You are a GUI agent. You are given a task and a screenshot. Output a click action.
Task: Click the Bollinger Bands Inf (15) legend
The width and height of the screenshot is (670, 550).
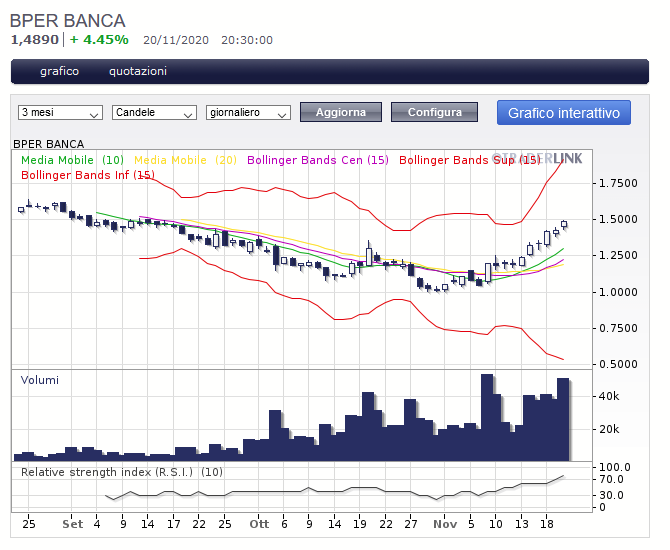click(88, 175)
